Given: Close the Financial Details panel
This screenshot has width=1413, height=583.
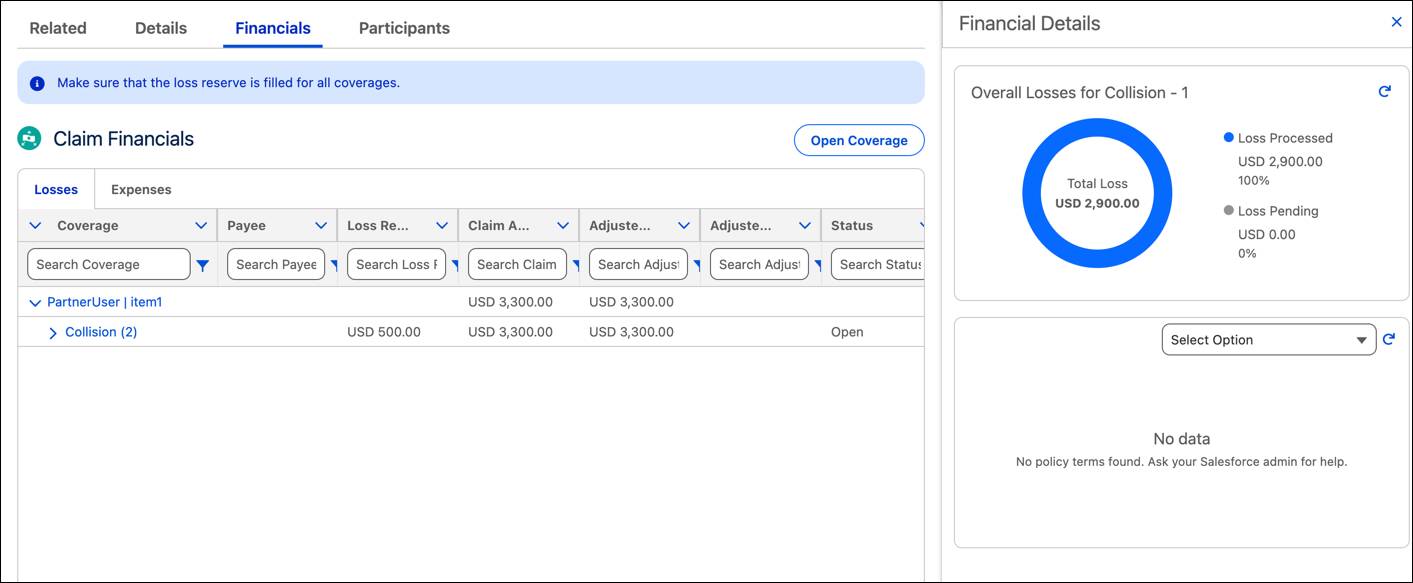Looking at the screenshot, I should pyautogui.click(x=1397, y=22).
